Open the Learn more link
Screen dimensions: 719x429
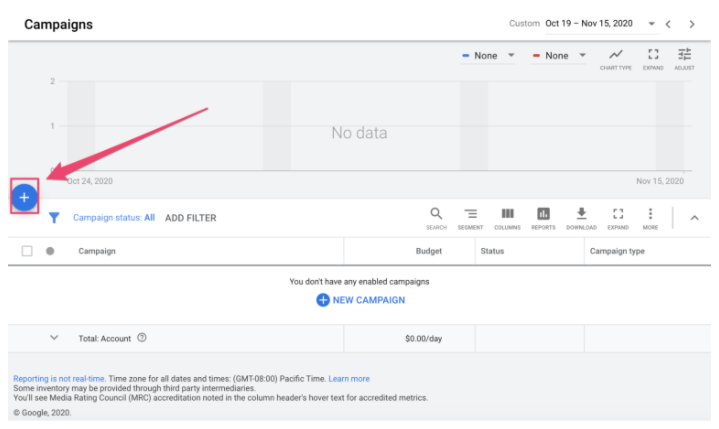pyautogui.click(x=349, y=379)
